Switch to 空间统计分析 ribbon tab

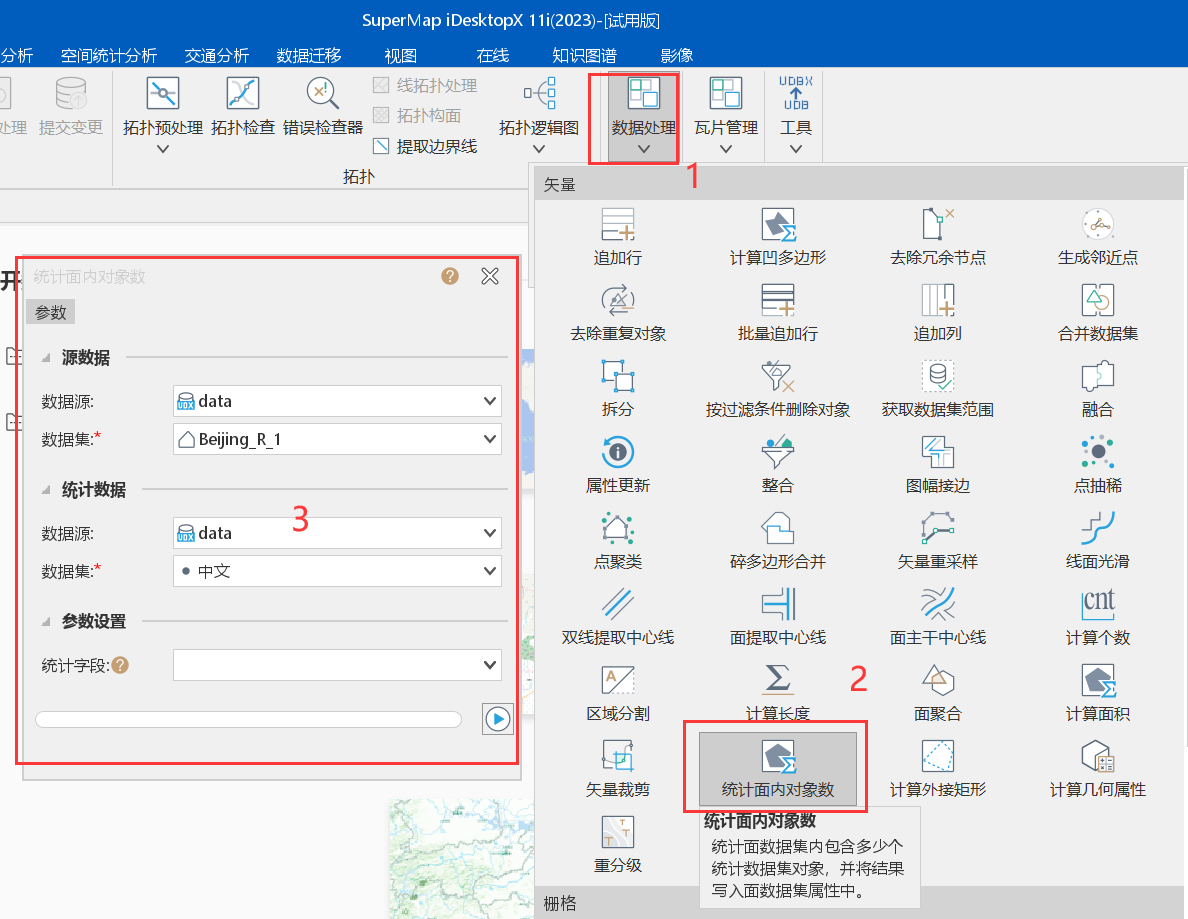[109, 55]
